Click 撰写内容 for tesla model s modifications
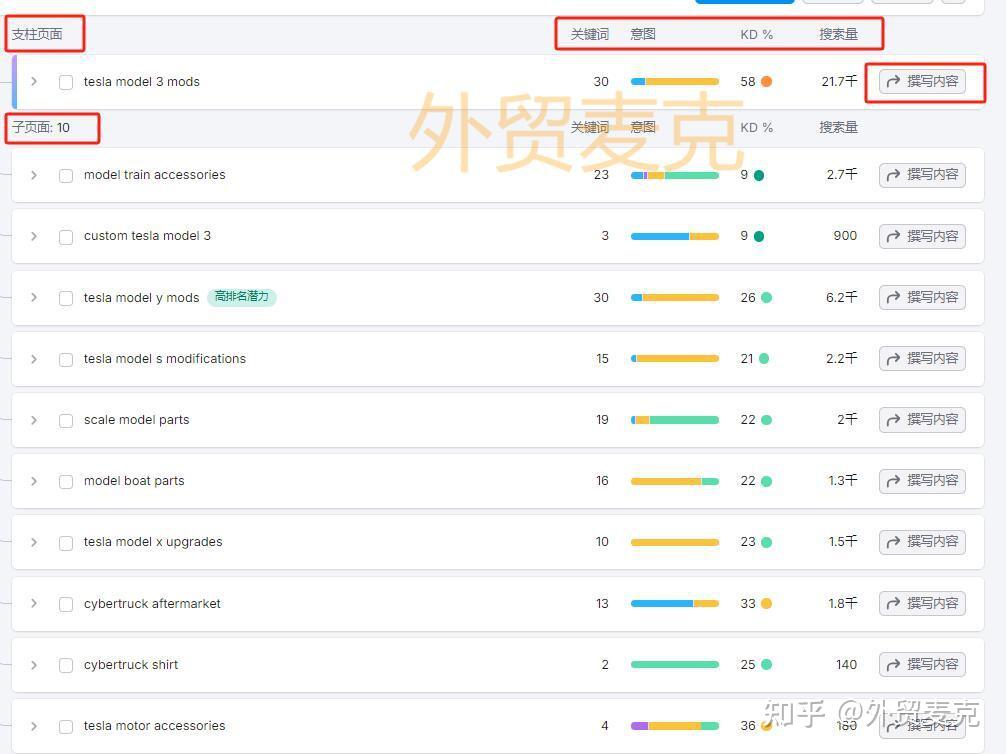Screen dimensions: 1006x754 (922, 359)
